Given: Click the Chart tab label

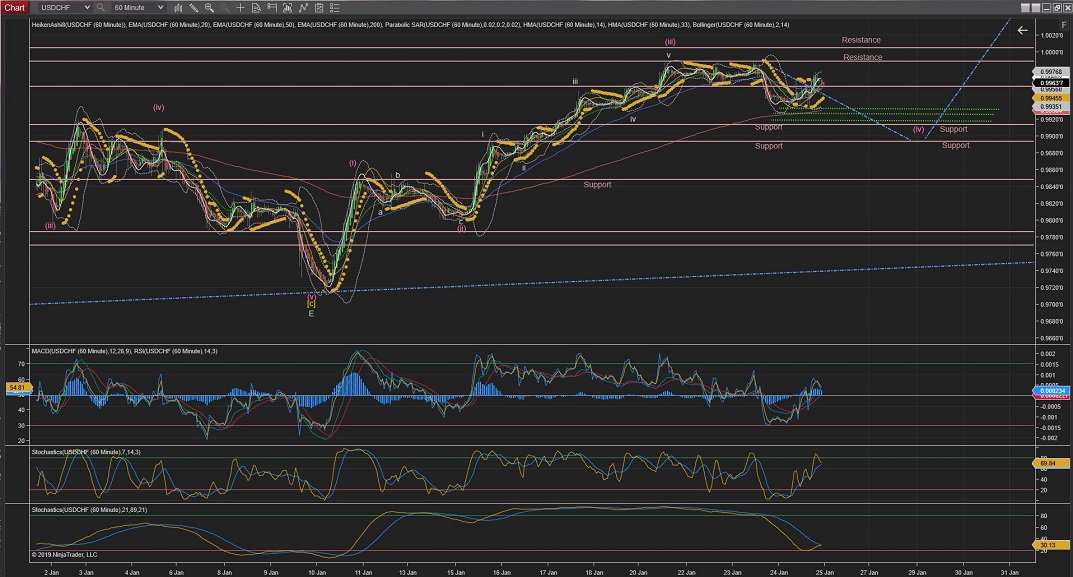Looking at the screenshot, I should (x=14, y=8).
